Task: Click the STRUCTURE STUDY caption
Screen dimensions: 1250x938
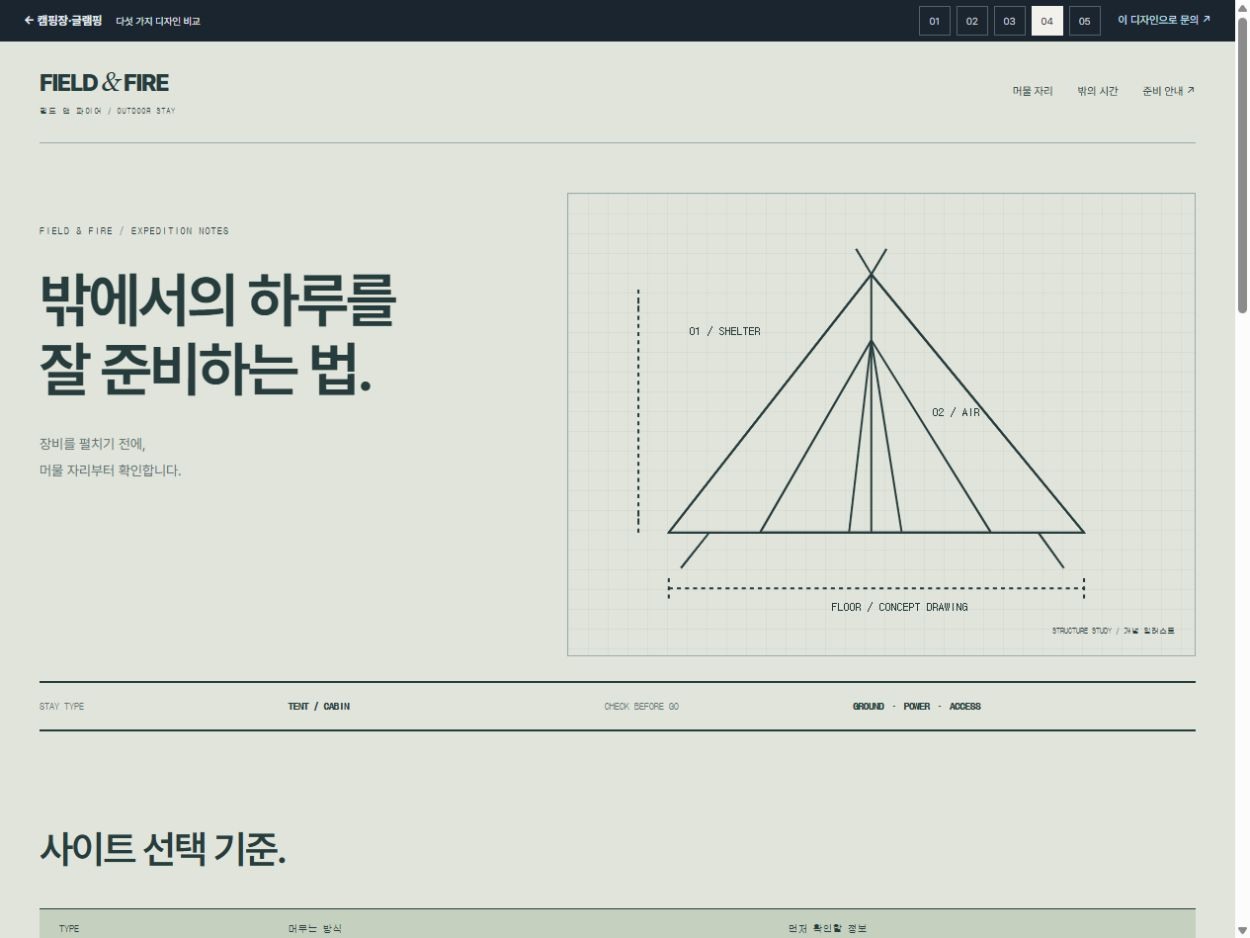Action: coord(1113,631)
